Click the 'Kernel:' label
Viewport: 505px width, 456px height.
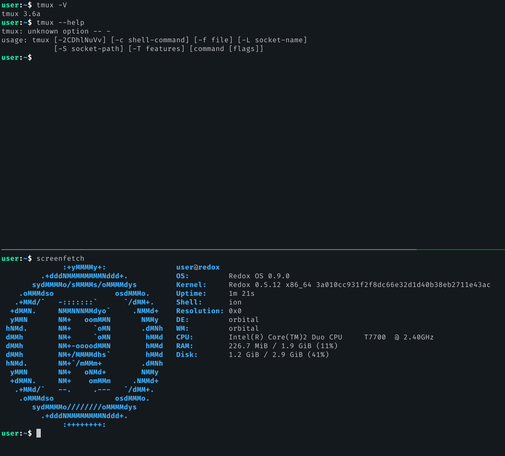[191, 285]
